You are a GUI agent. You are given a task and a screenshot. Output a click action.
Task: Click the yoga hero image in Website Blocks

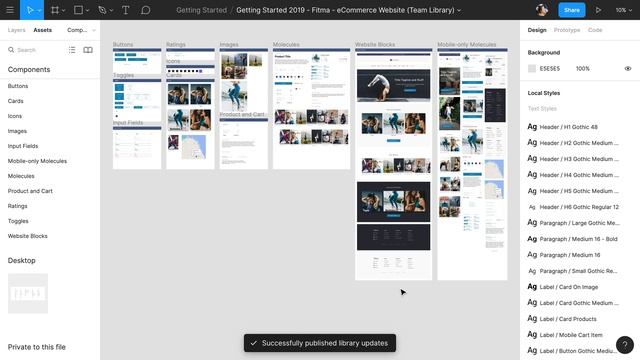click(x=393, y=85)
